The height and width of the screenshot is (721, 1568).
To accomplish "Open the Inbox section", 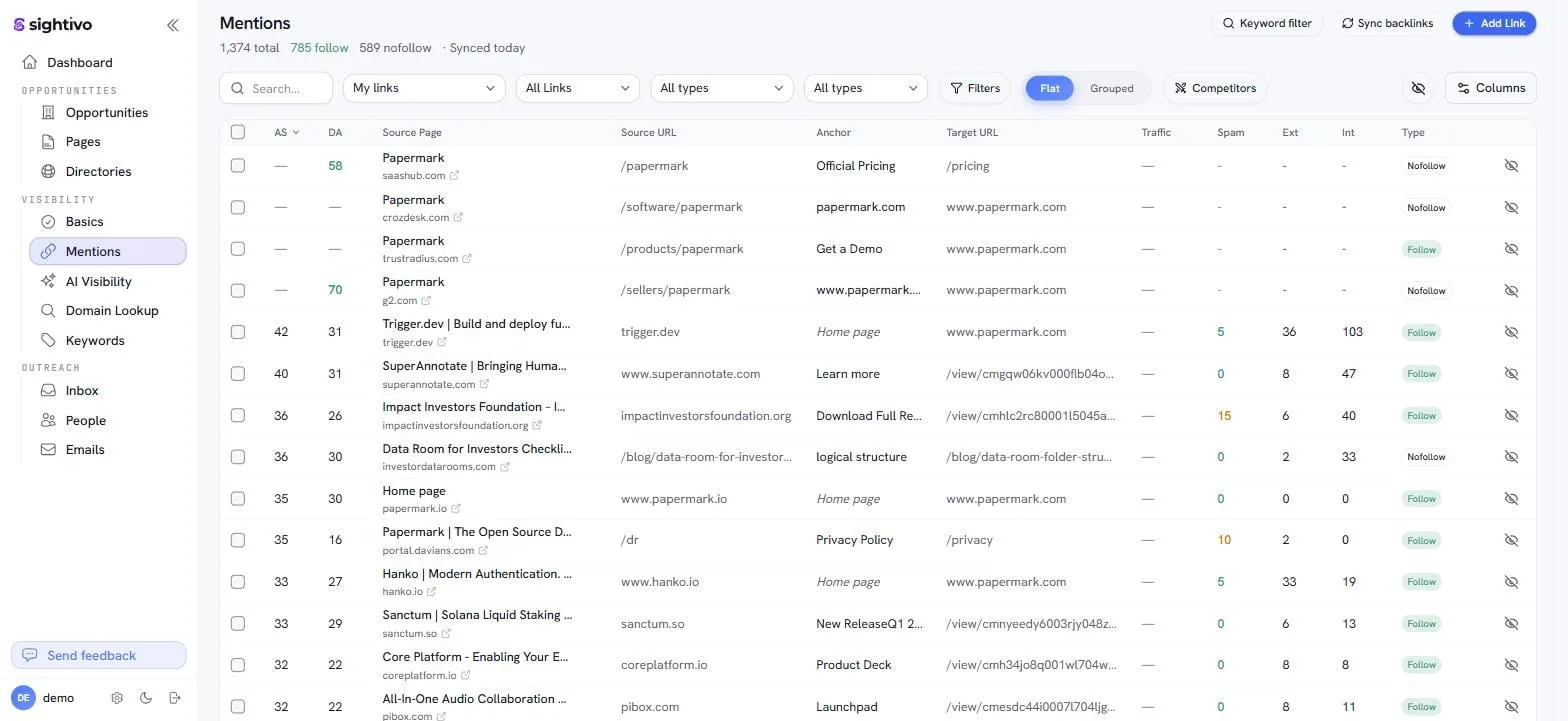I will 82,391.
